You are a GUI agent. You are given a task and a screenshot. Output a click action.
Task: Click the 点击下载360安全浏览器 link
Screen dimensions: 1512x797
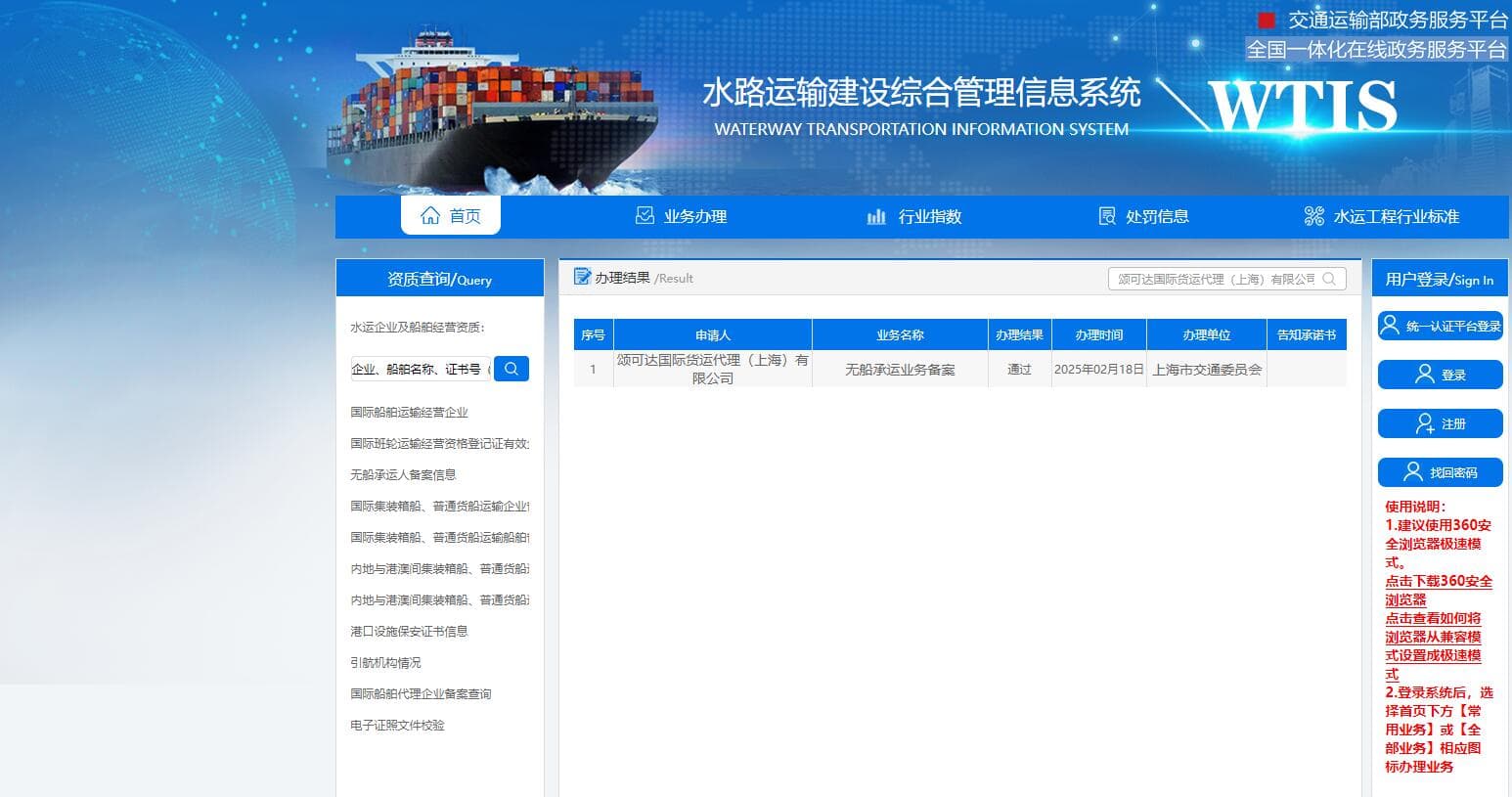(x=1439, y=591)
